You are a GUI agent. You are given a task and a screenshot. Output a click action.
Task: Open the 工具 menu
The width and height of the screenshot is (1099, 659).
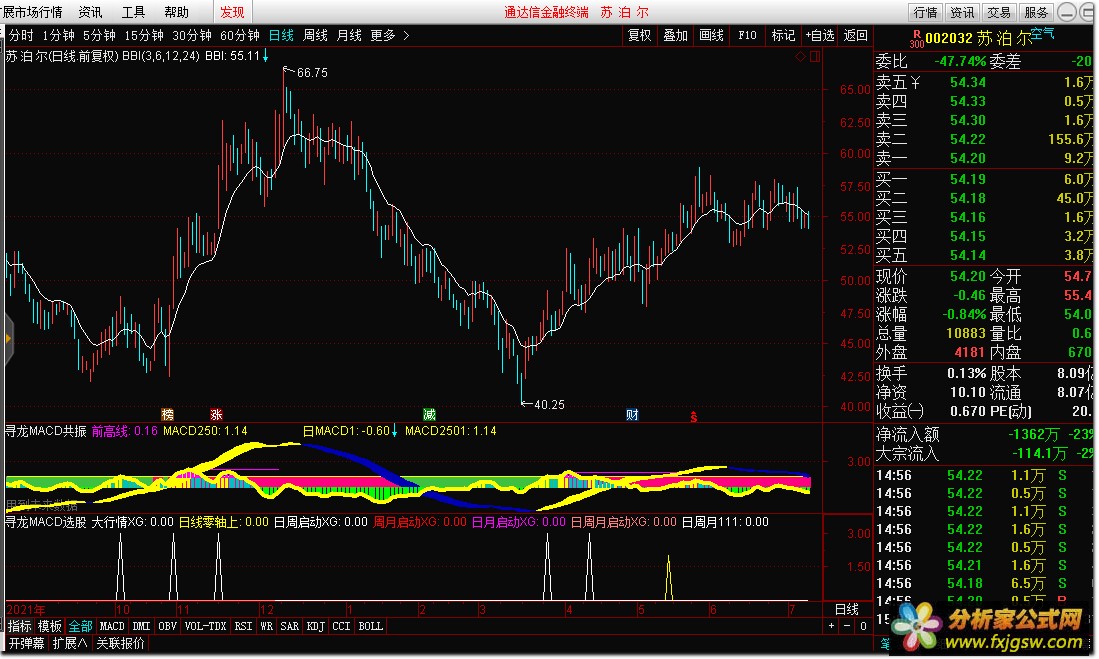[x=133, y=12]
